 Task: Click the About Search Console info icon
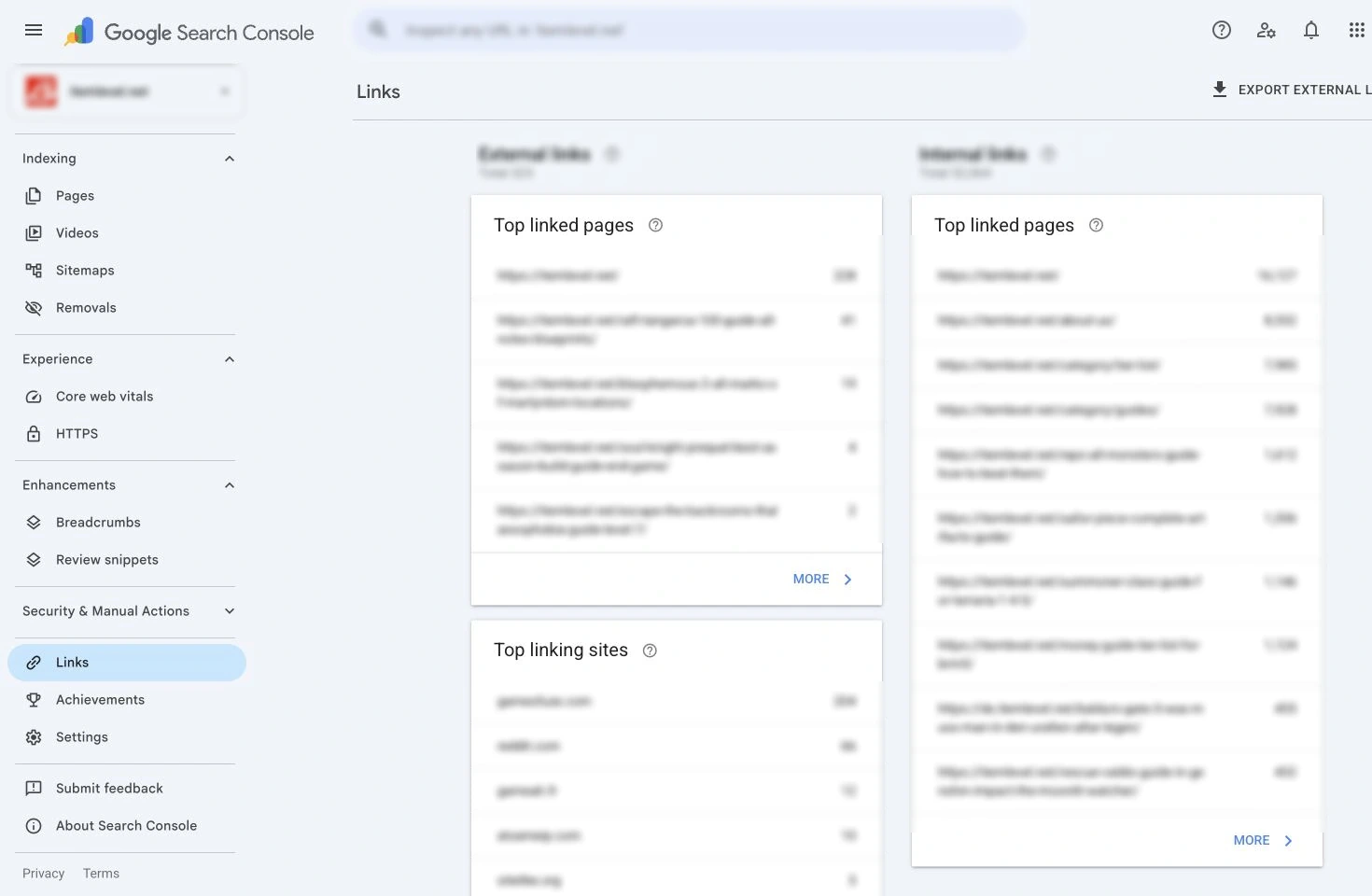click(34, 826)
